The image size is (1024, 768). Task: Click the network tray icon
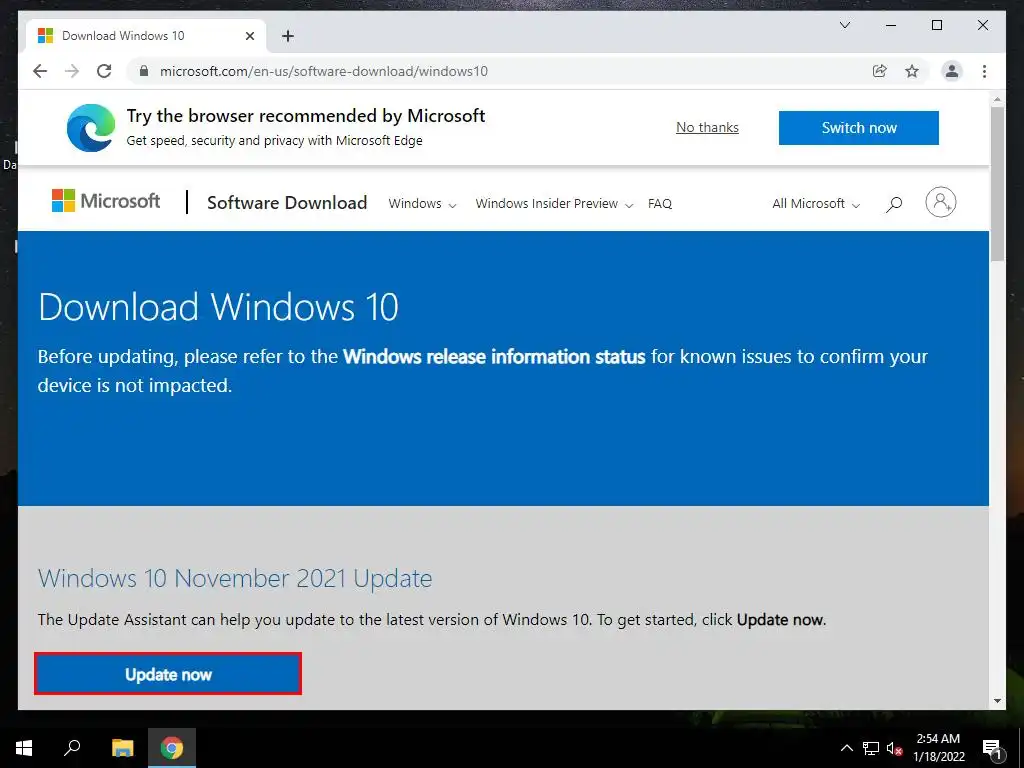pos(871,748)
